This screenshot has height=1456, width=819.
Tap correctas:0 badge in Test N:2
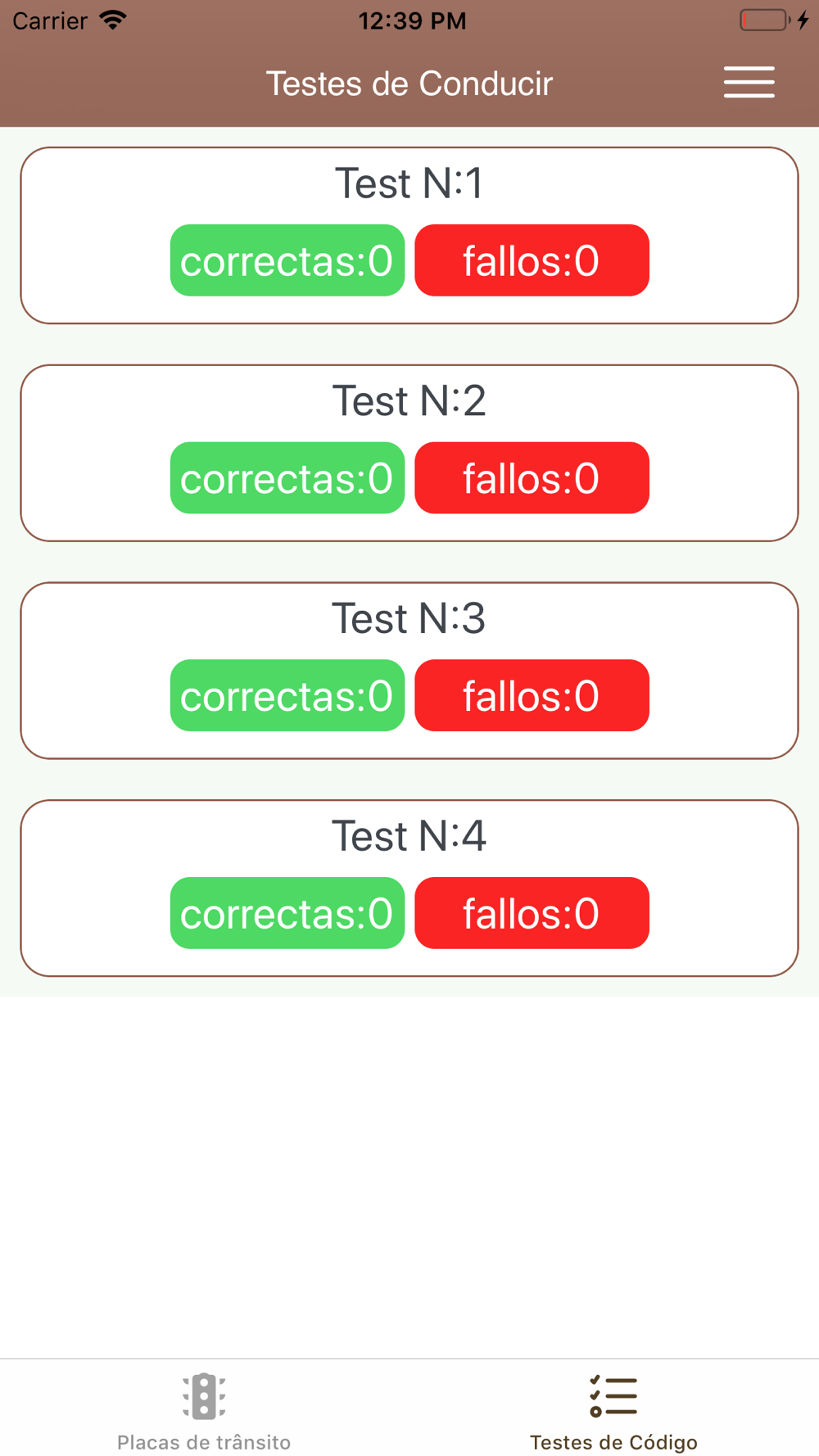pyautogui.click(x=287, y=478)
